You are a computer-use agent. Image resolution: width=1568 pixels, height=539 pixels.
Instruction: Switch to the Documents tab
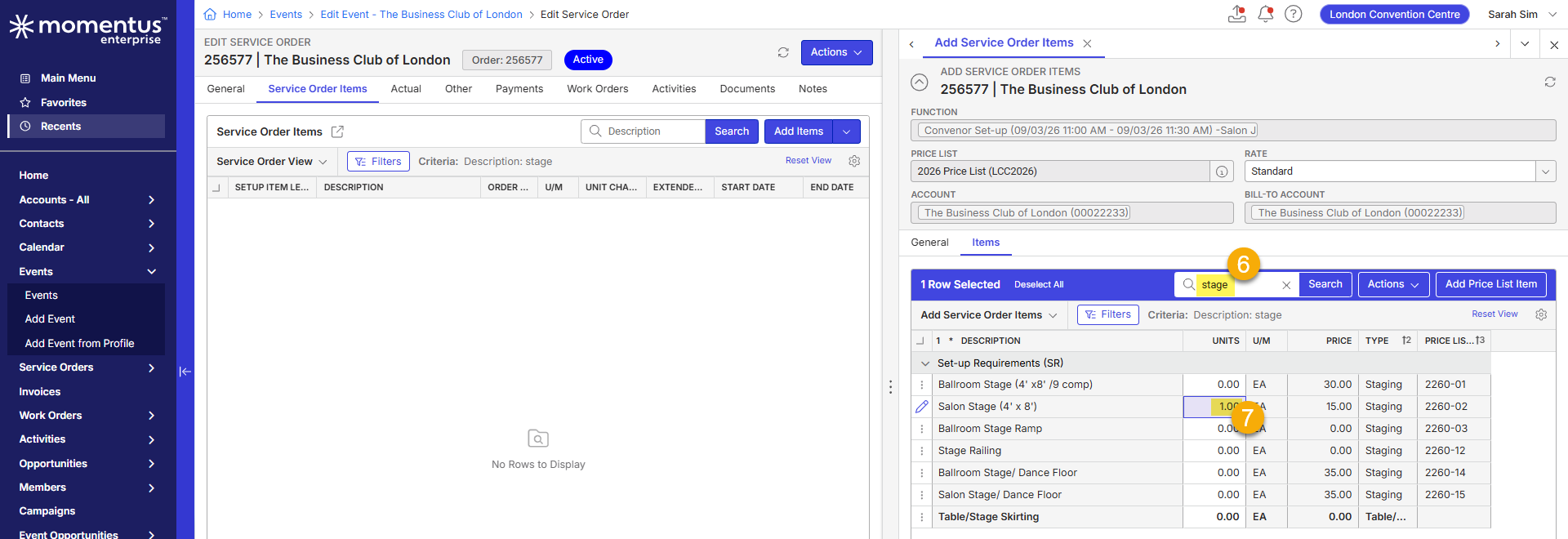(747, 89)
